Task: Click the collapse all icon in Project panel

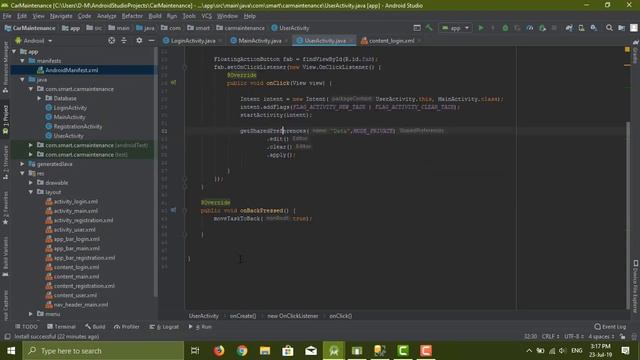Action: click(x=124, y=41)
